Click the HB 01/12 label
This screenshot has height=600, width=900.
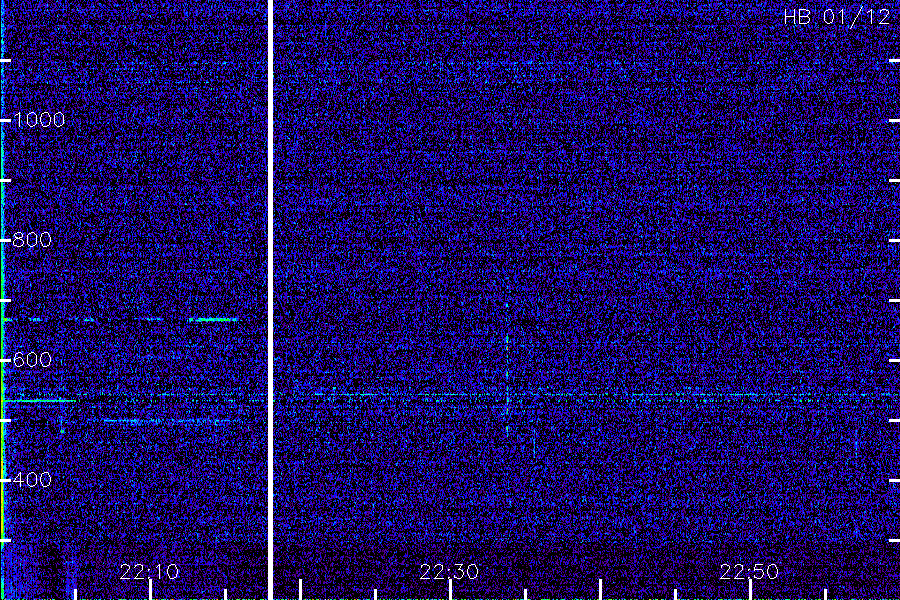(x=837, y=17)
